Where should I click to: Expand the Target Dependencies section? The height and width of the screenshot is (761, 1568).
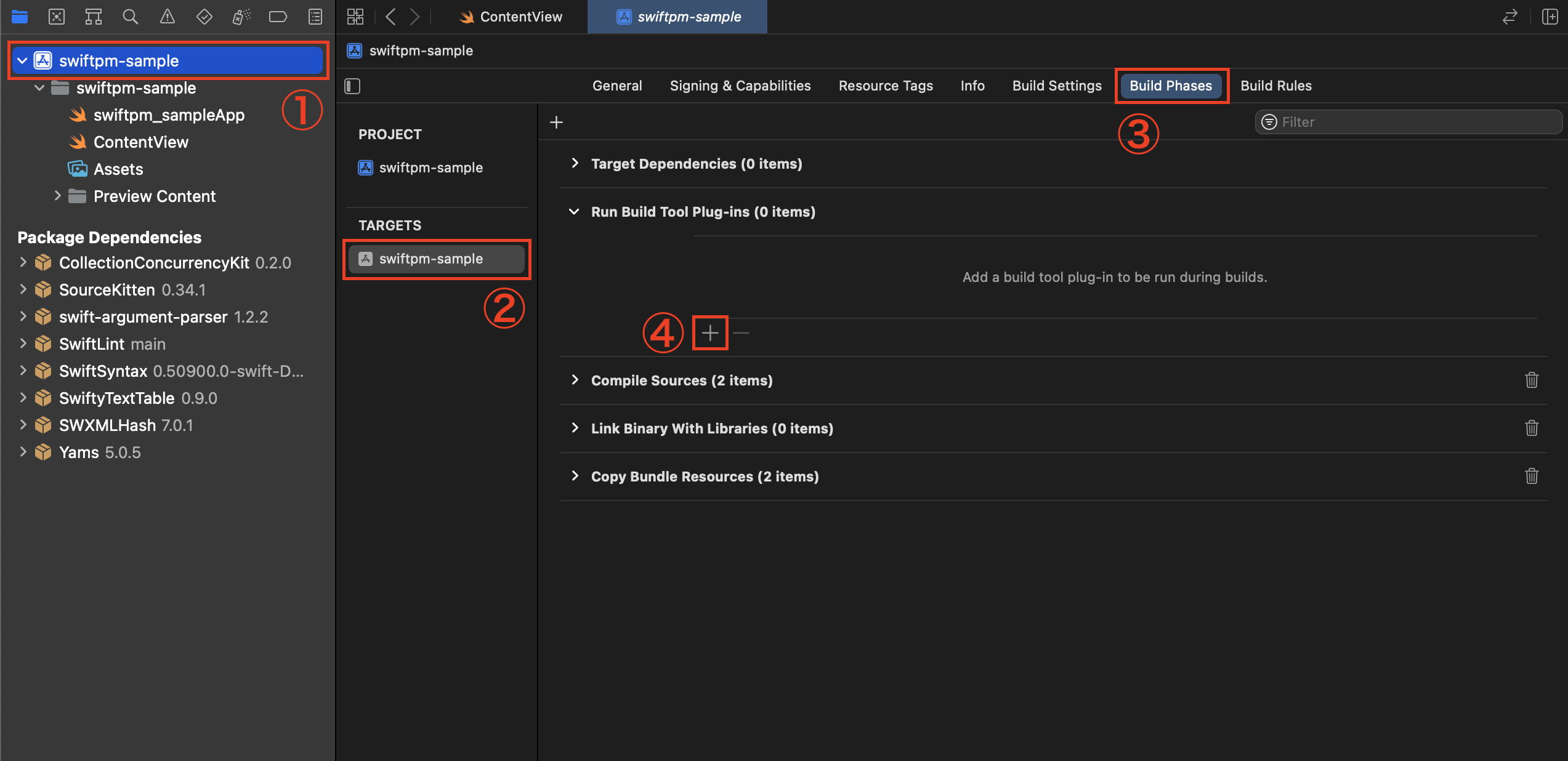pos(575,163)
